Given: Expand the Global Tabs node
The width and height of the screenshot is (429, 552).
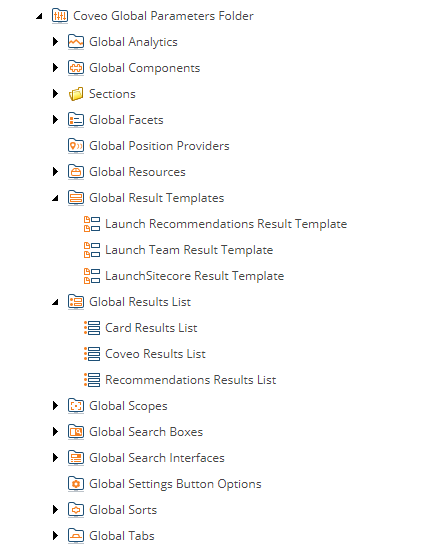Looking at the screenshot, I should tap(55, 536).
